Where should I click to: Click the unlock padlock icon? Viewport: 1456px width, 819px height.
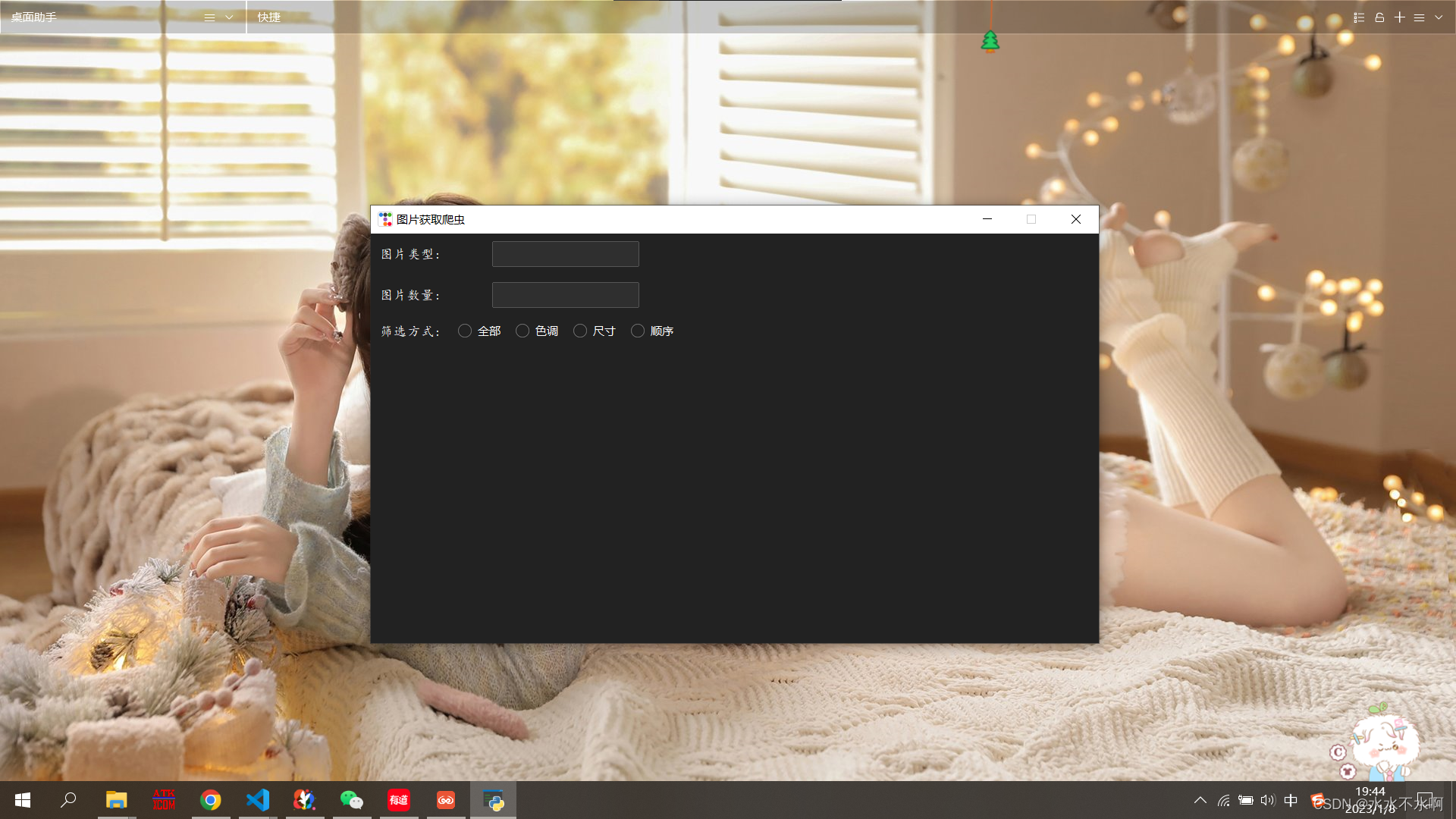[x=1379, y=17]
